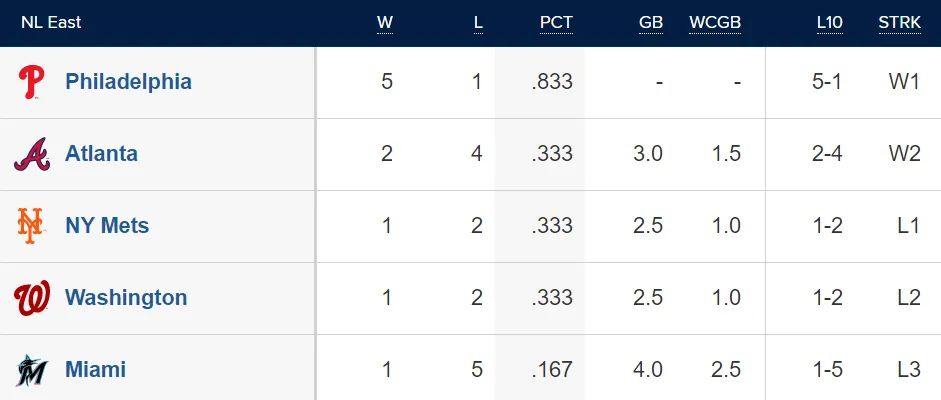The width and height of the screenshot is (941, 400).
Task: Click the PCT column header
Action: [x=556, y=23]
